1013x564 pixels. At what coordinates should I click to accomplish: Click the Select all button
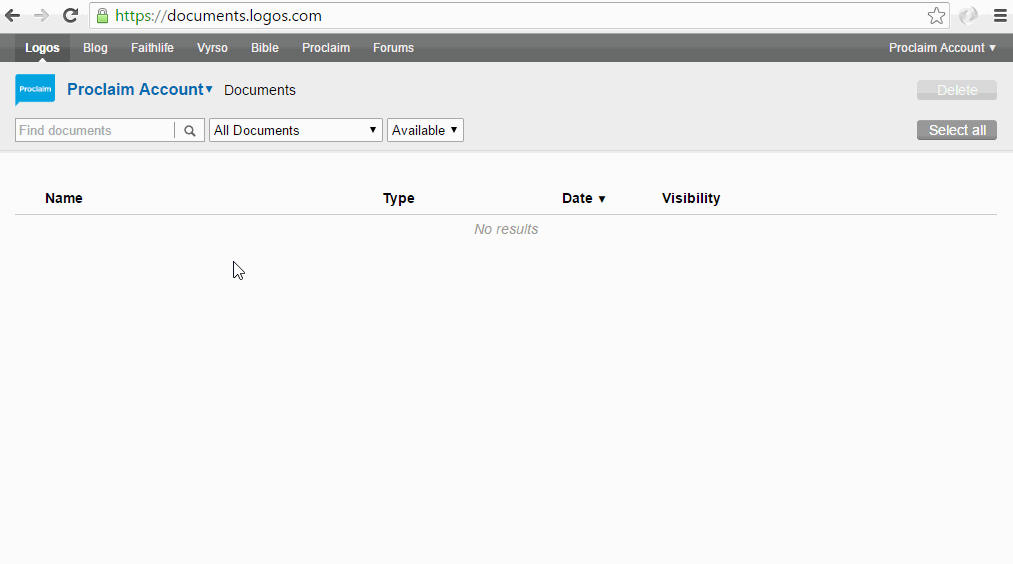957,130
